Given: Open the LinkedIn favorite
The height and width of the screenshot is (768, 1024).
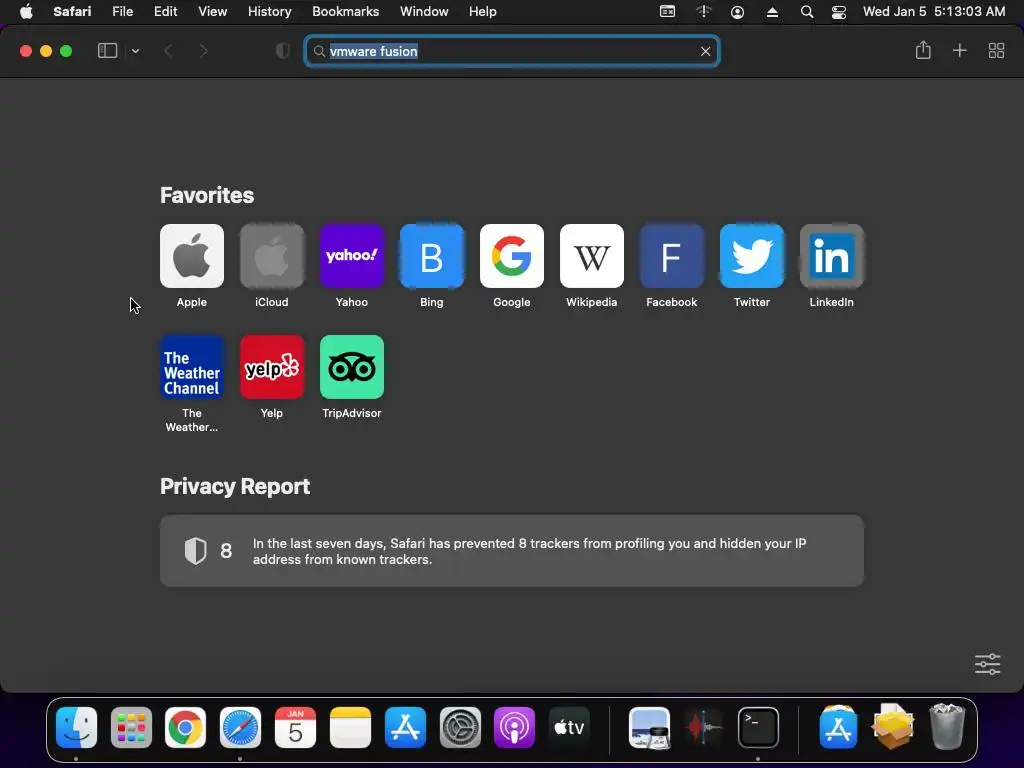Looking at the screenshot, I should (831, 256).
